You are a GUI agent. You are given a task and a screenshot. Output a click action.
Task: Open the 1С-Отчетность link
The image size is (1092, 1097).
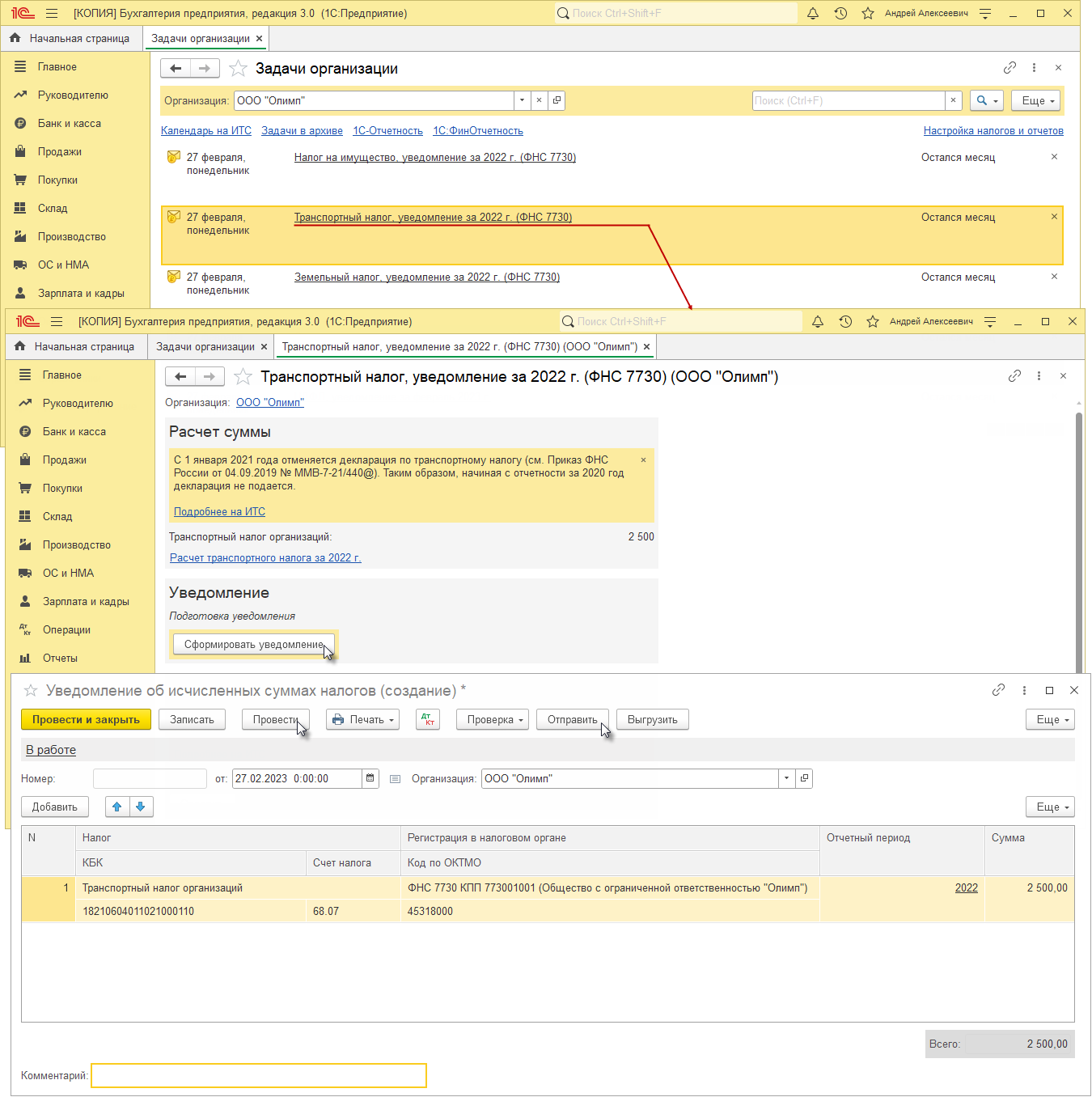[387, 130]
